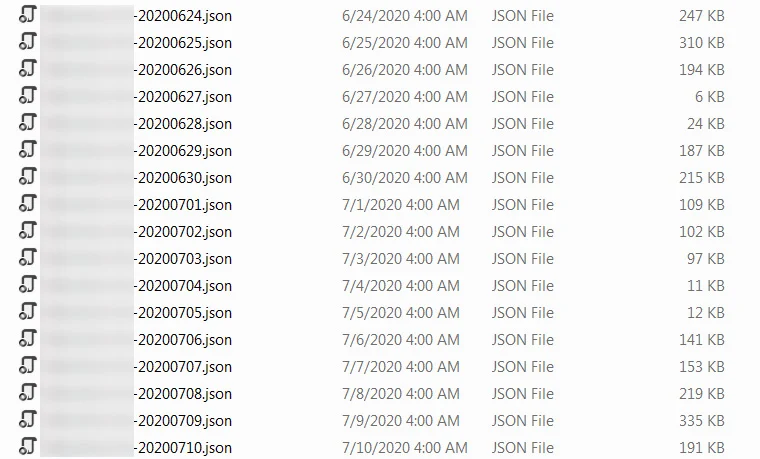Click the 335 KB size cell

click(701, 421)
